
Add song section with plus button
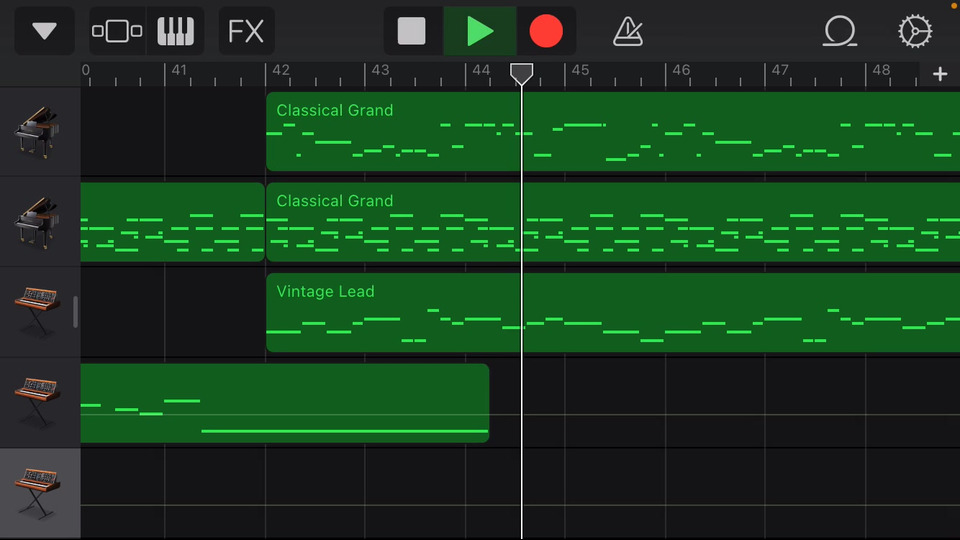point(940,74)
